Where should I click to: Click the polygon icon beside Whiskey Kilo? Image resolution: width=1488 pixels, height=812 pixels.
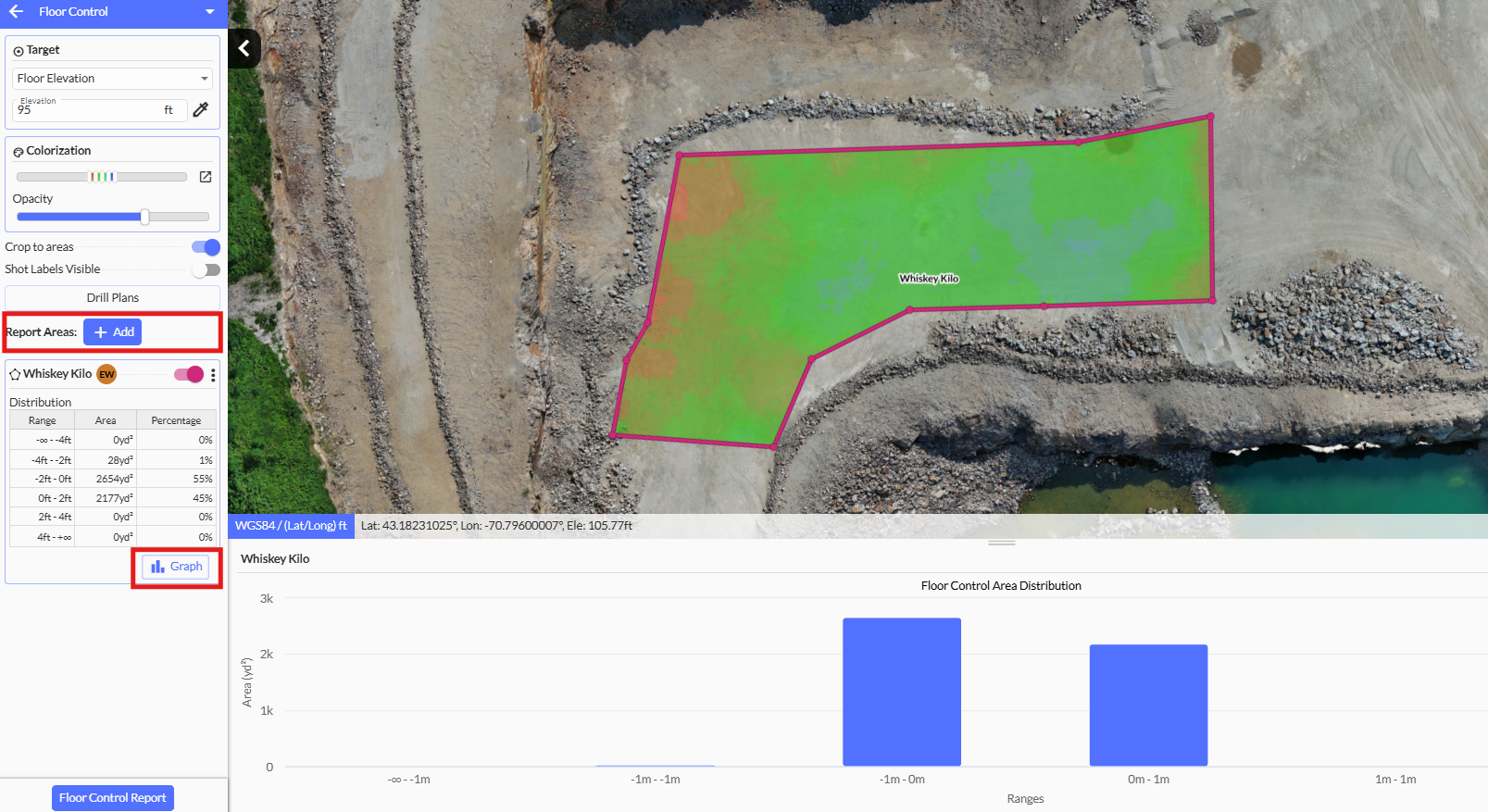[15, 375]
